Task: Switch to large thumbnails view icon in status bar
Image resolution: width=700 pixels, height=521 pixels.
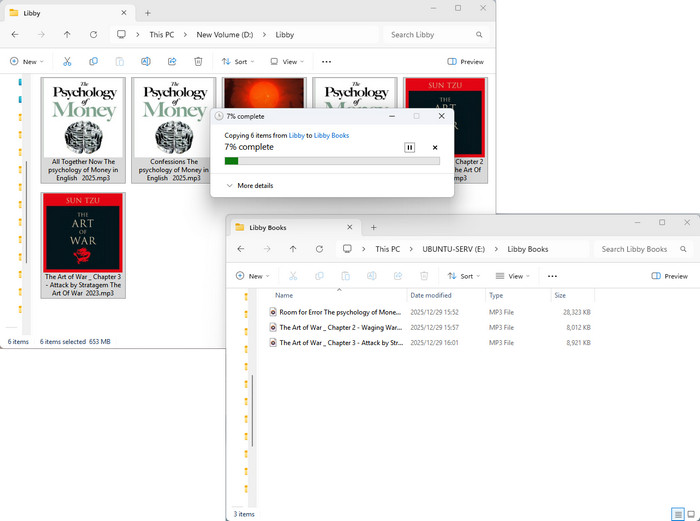Action: pyautogui.click(x=691, y=514)
